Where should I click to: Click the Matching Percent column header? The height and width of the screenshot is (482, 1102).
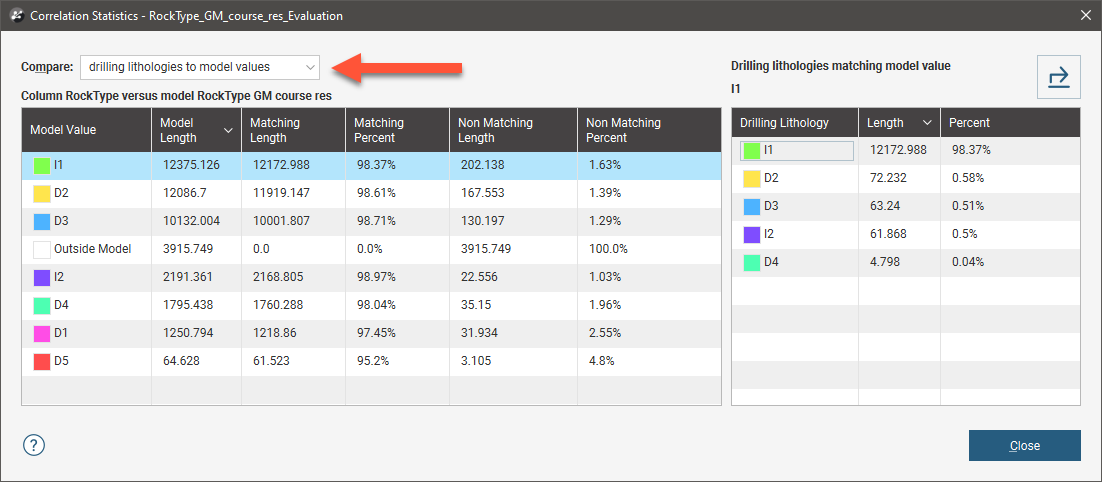pyautogui.click(x=396, y=130)
